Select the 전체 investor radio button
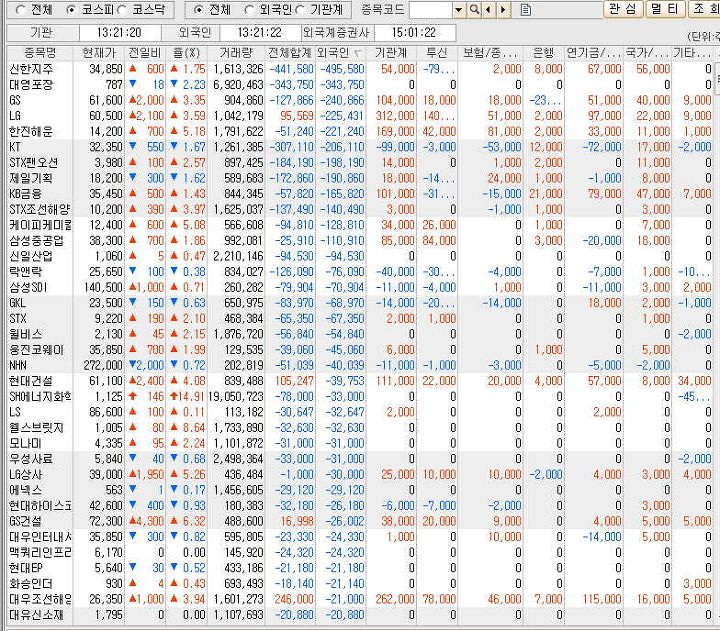Screen dimensions: 720x631 point(198,10)
